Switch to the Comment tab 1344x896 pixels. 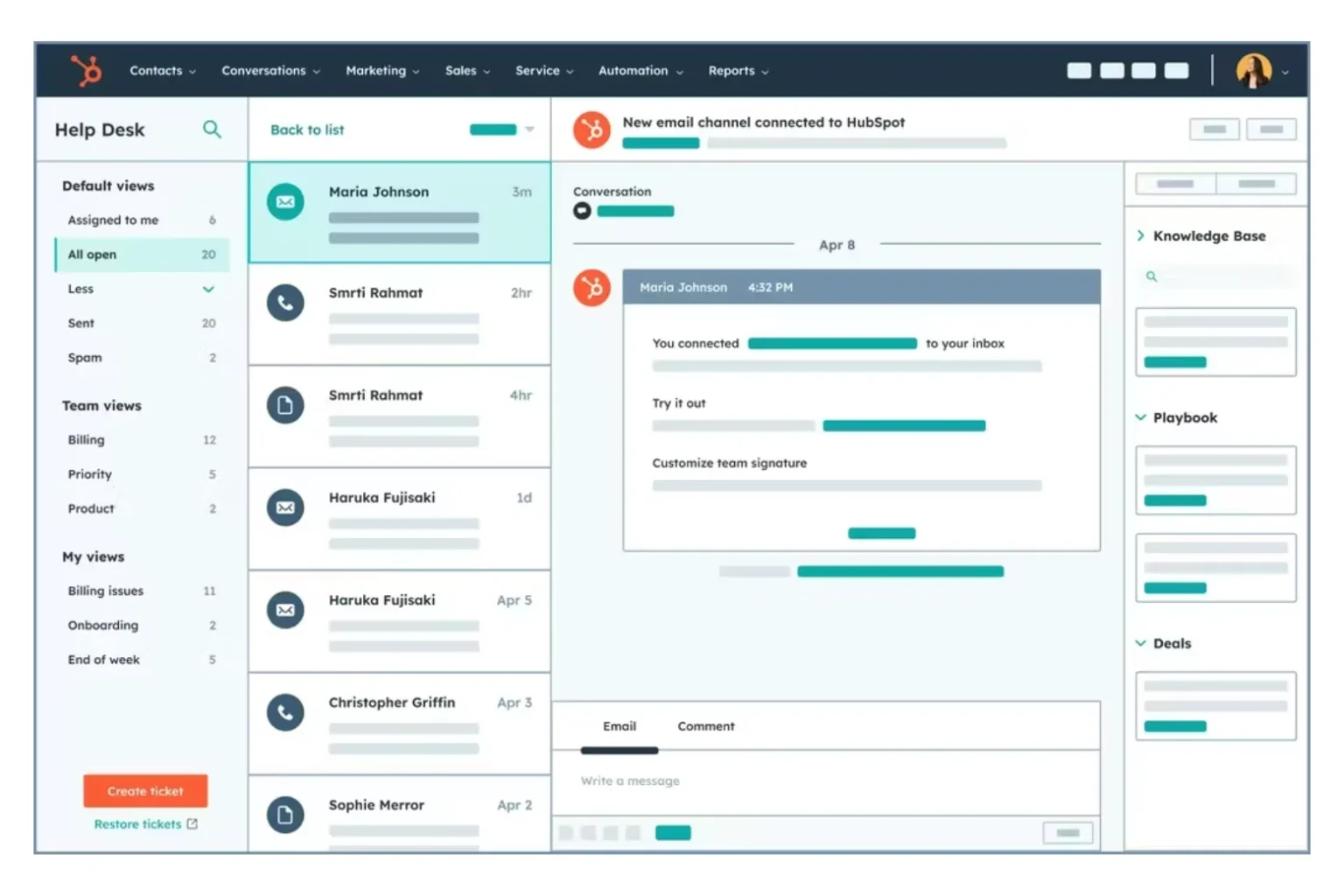point(706,726)
